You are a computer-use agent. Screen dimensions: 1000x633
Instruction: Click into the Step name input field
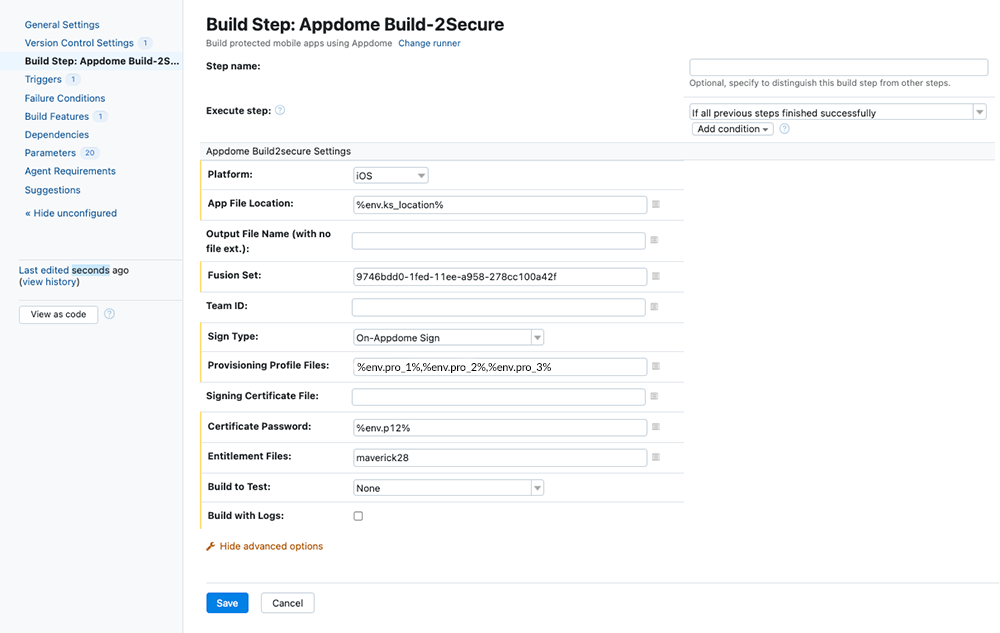(838, 67)
